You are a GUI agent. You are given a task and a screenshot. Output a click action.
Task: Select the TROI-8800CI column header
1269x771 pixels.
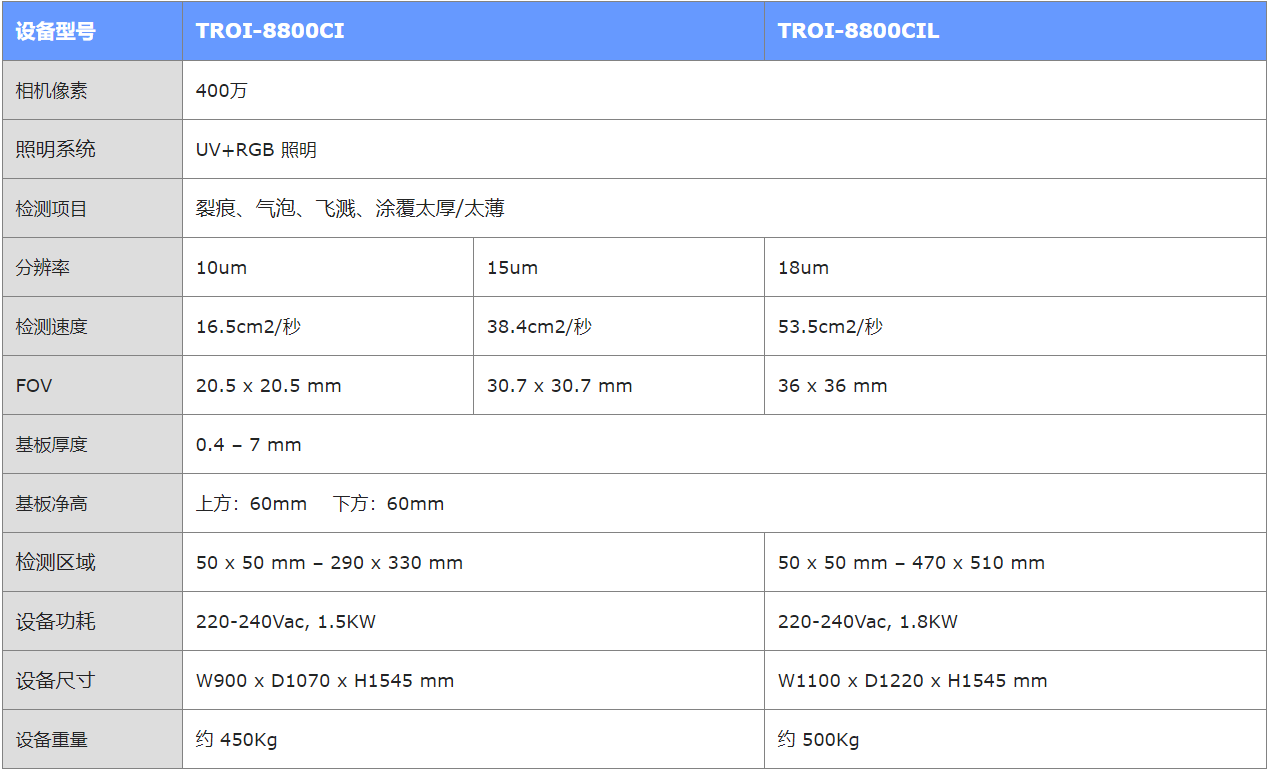(x=473, y=31)
